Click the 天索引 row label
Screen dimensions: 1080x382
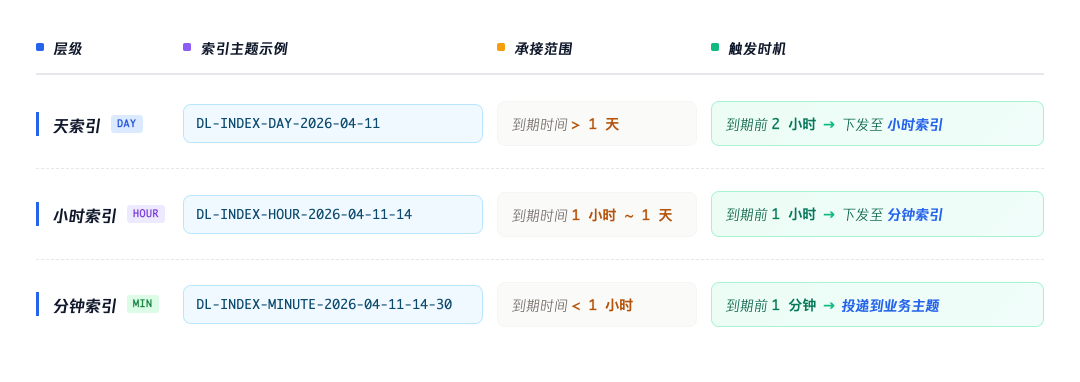[77, 126]
